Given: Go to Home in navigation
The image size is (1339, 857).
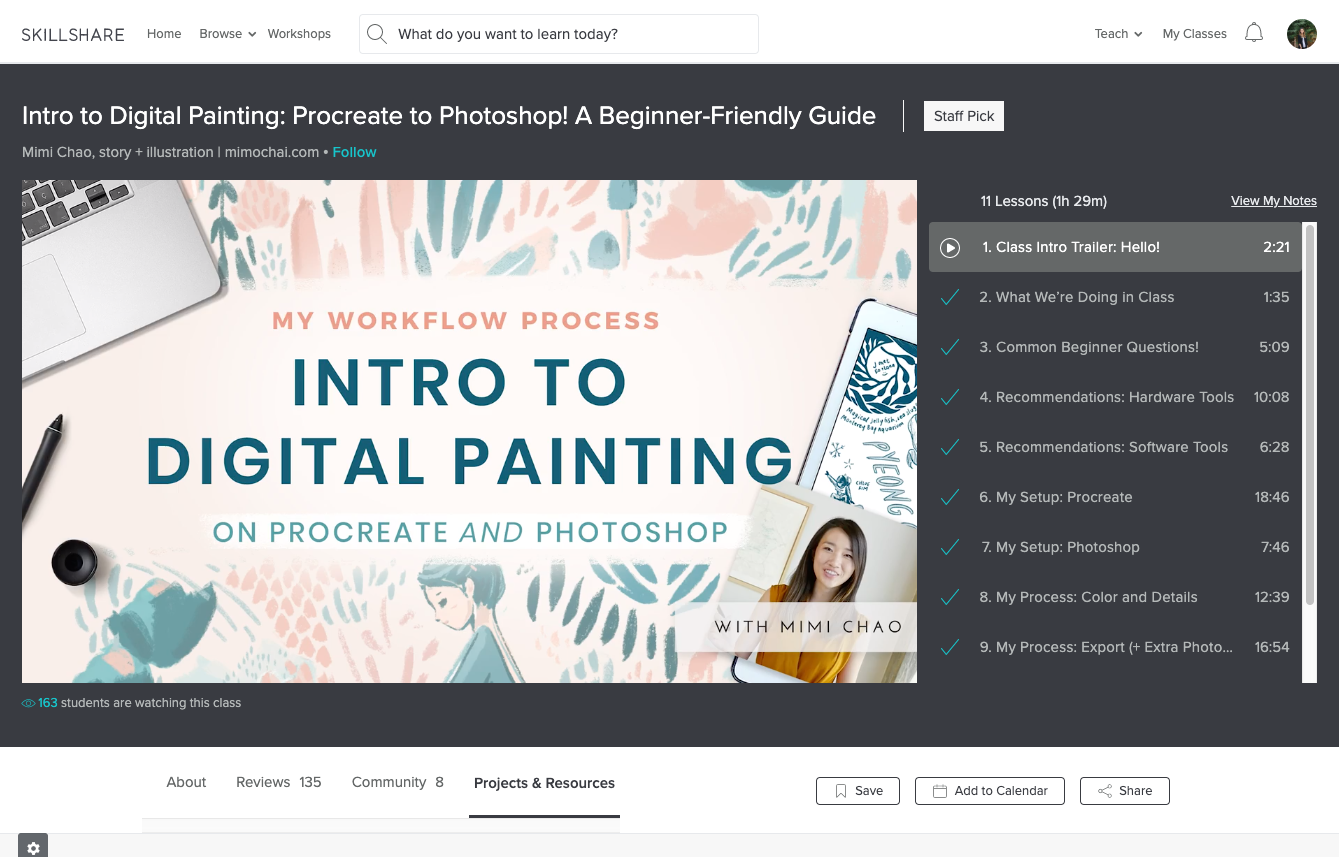Looking at the screenshot, I should click(x=164, y=34).
